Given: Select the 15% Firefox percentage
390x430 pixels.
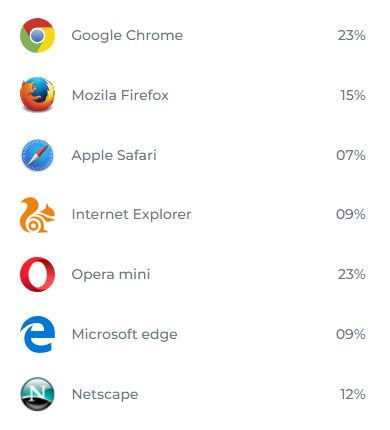Looking at the screenshot, I should (x=353, y=95).
